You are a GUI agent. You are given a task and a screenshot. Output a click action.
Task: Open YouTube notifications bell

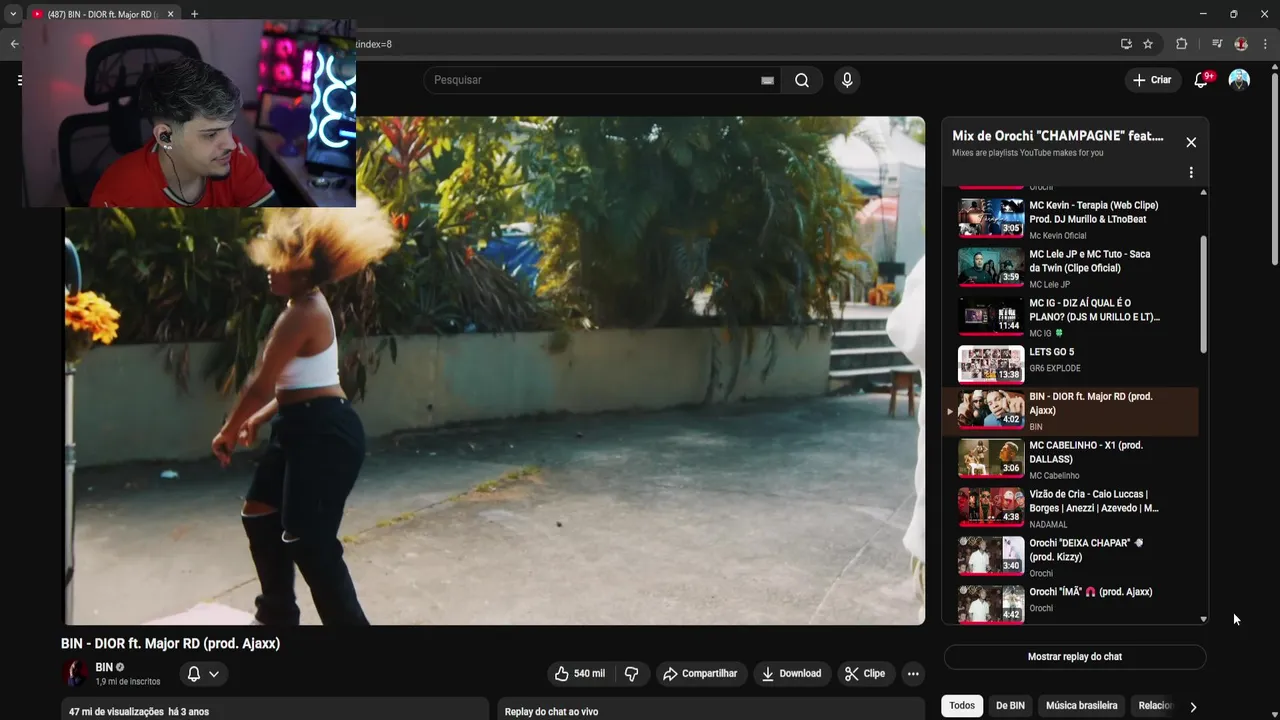pos(1201,80)
